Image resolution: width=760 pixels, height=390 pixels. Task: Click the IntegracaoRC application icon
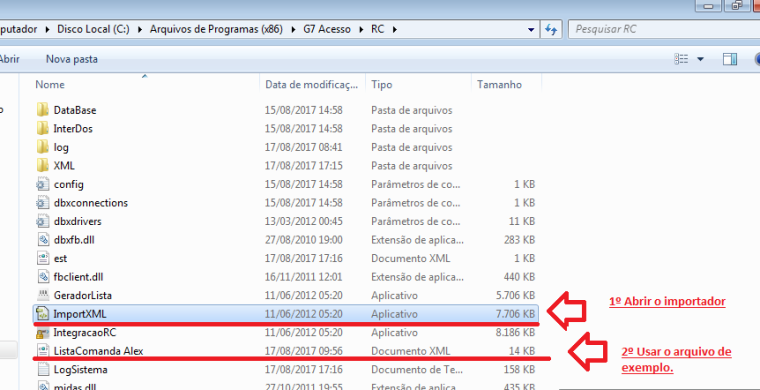pos(43,332)
